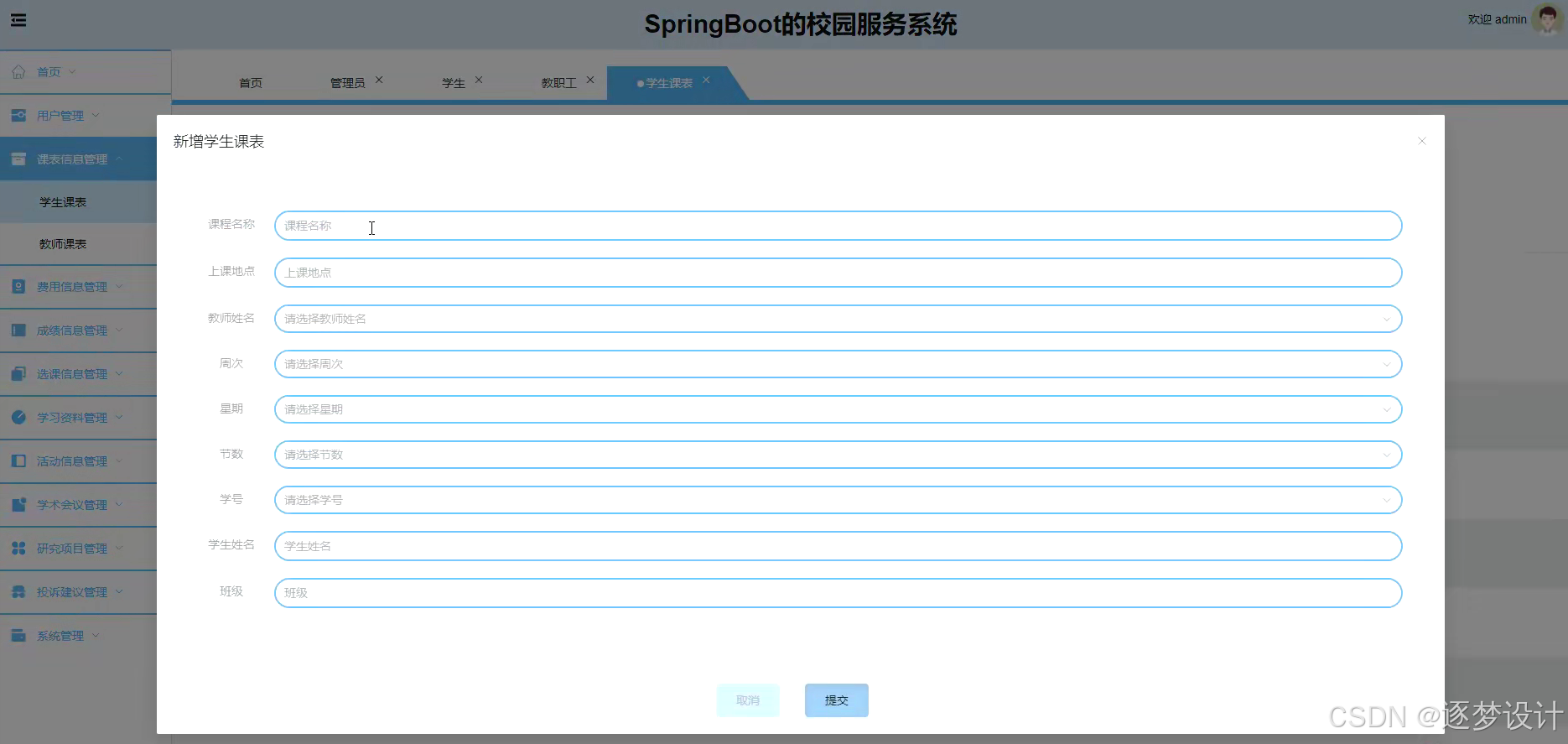Click the 教师姓名 field label
This screenshot has width=1568, height=744.
(231, 318)
